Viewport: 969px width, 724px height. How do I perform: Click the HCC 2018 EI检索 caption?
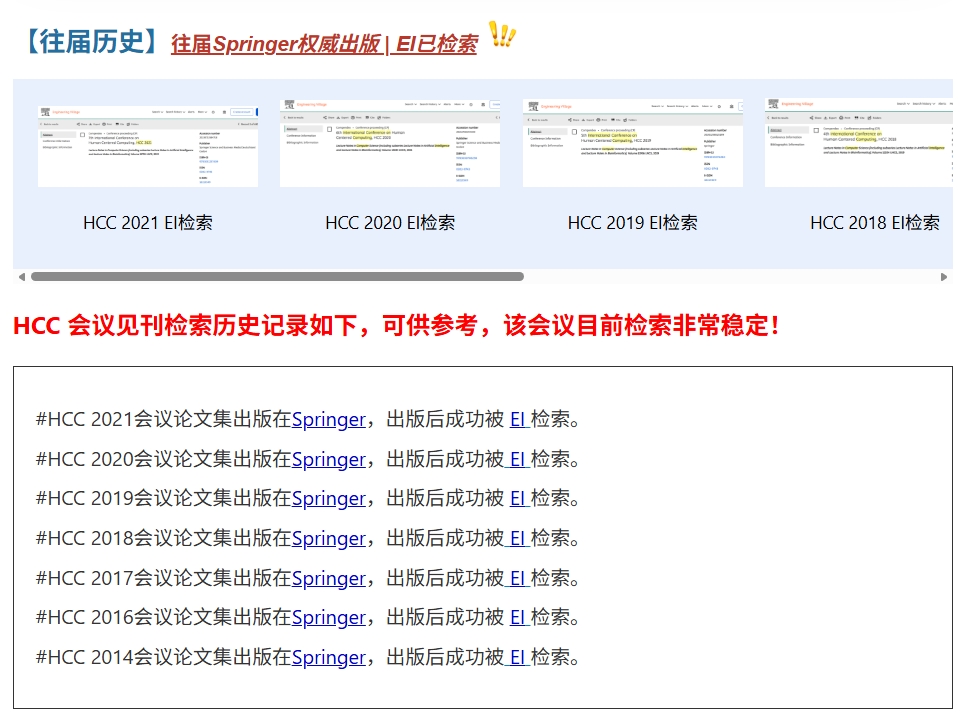coord(875,222)
